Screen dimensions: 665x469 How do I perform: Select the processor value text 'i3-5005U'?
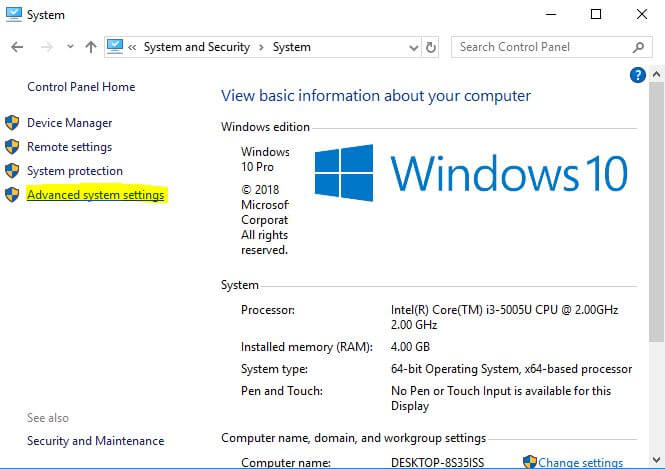coord(509,310)
